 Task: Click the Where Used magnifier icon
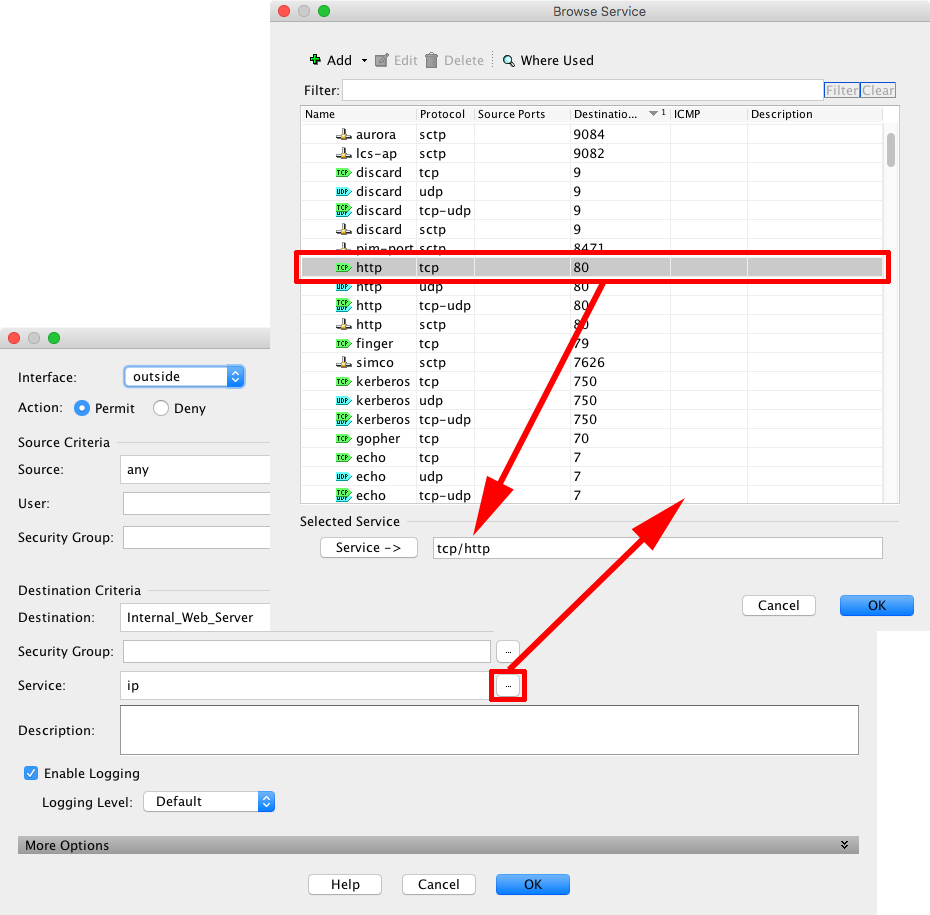[508, 60]
